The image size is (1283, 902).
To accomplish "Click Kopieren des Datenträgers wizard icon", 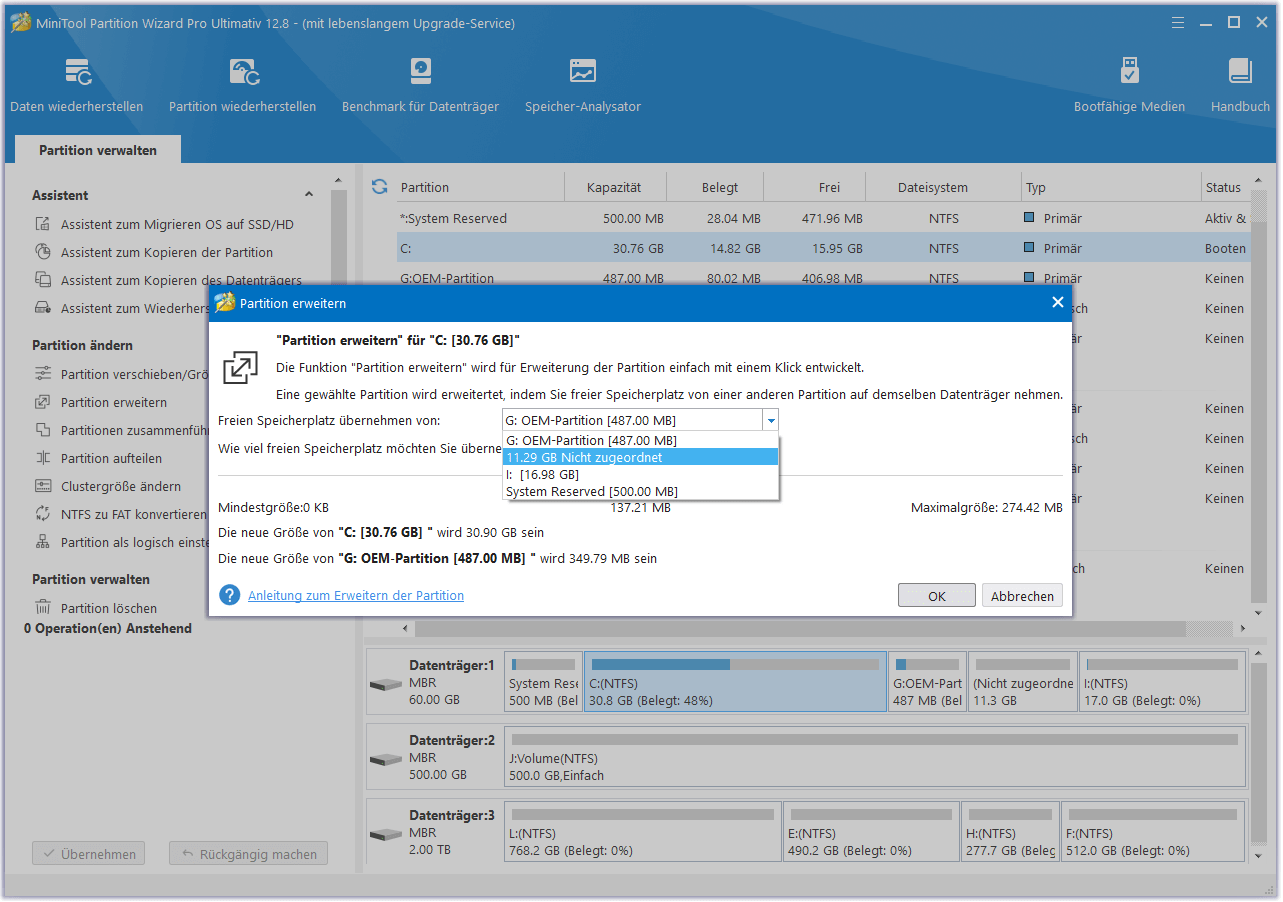I will [x=43, y=281].
